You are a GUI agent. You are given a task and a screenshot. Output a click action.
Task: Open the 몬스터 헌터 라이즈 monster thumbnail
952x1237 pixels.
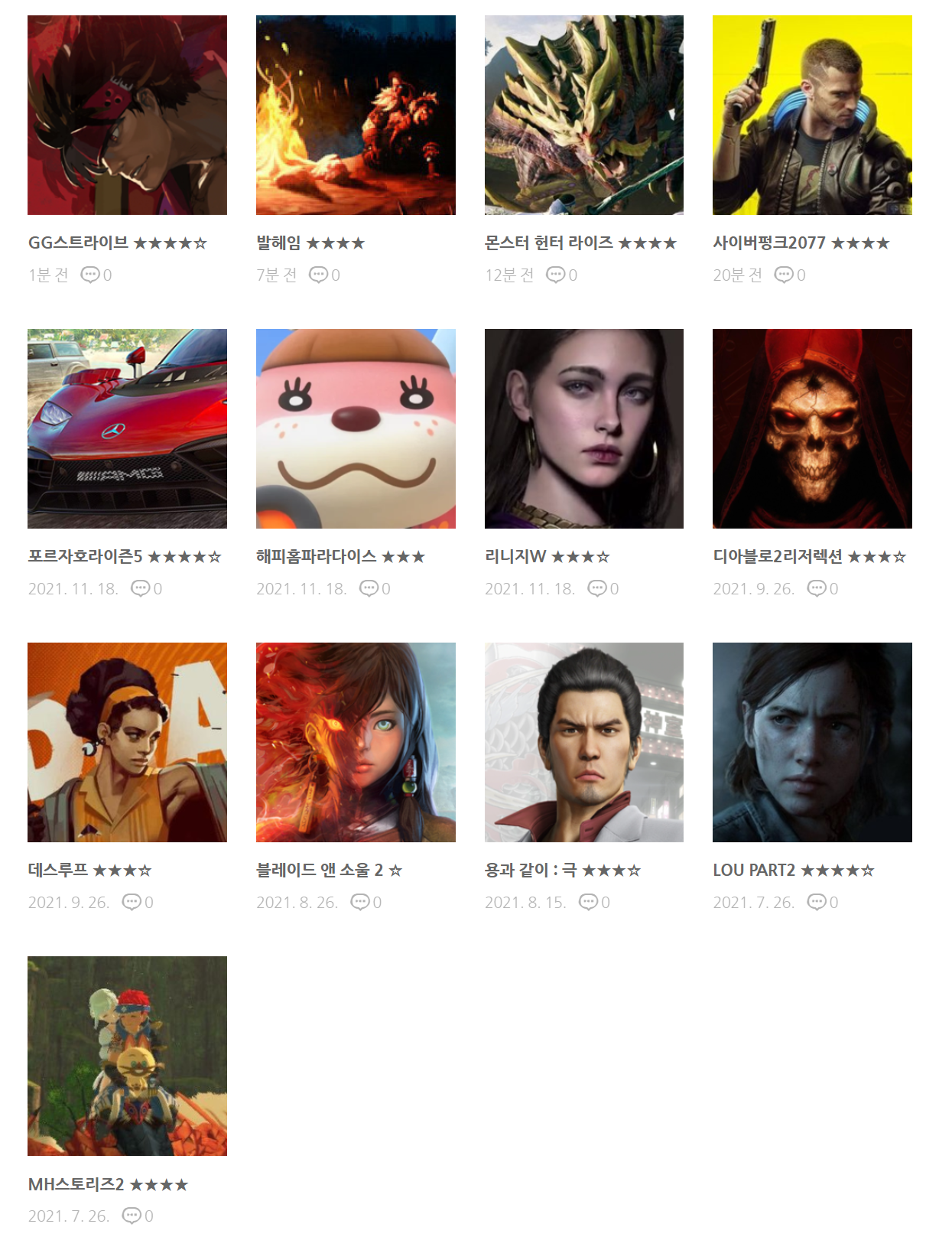[x=584, y=115]
